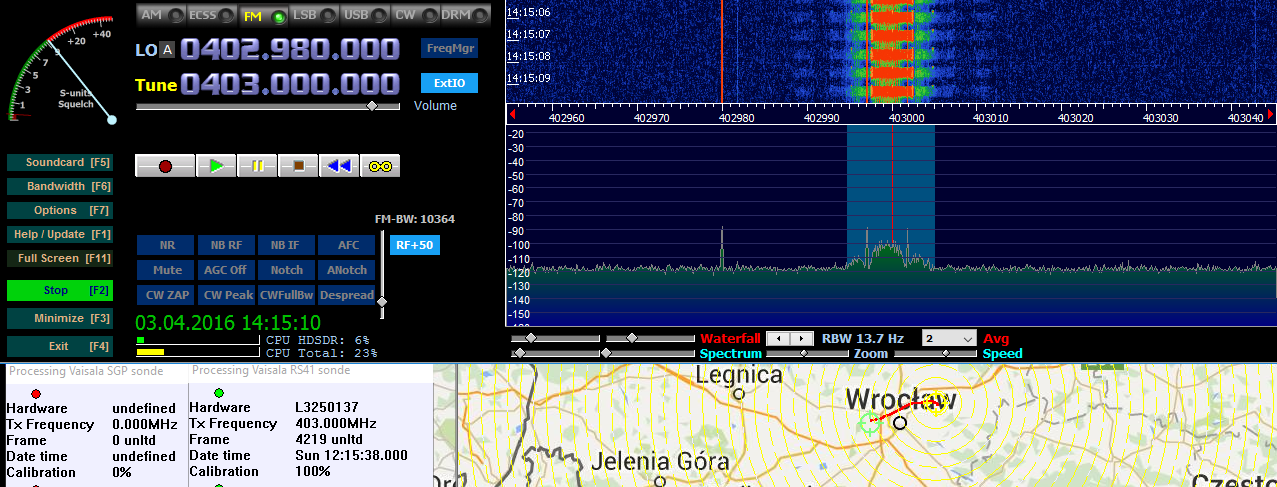Click the Tune frequency display
This screenshot has height=487, width=1277.
tap(290, 84)
